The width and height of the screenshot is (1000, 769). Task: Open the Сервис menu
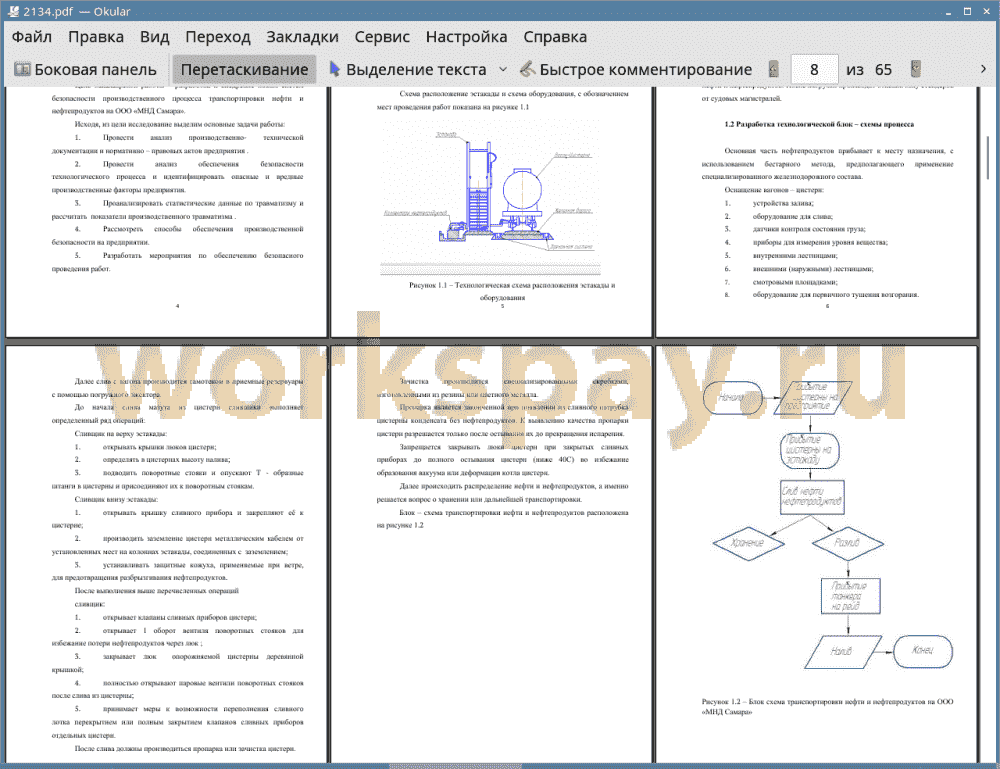click(x=382, y=37)
